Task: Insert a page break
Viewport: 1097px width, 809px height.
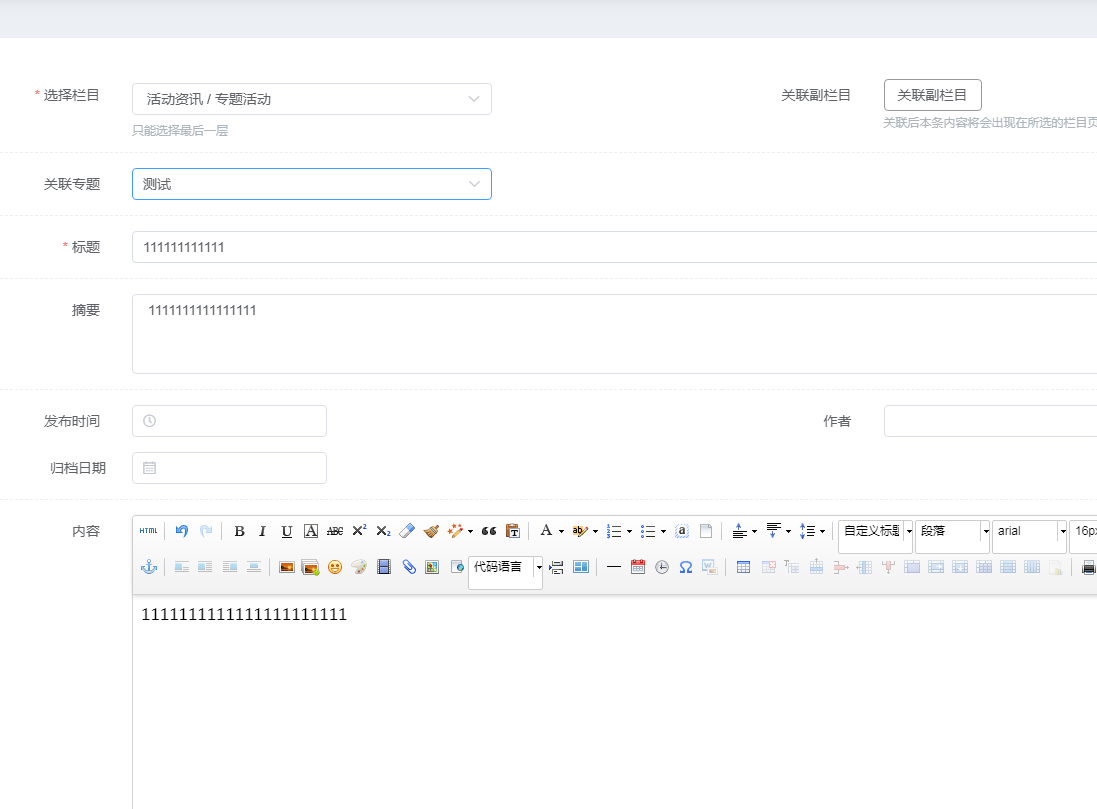Action: pyautogui.click(x=556, y=567)
